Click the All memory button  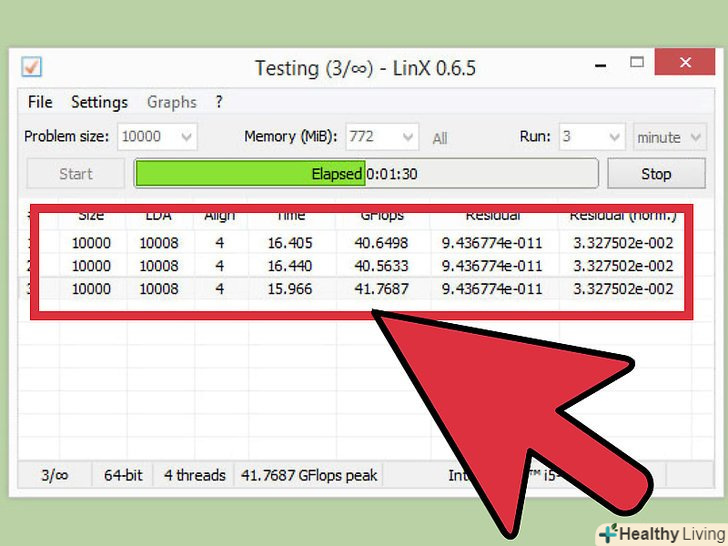(x=440, y=138)
